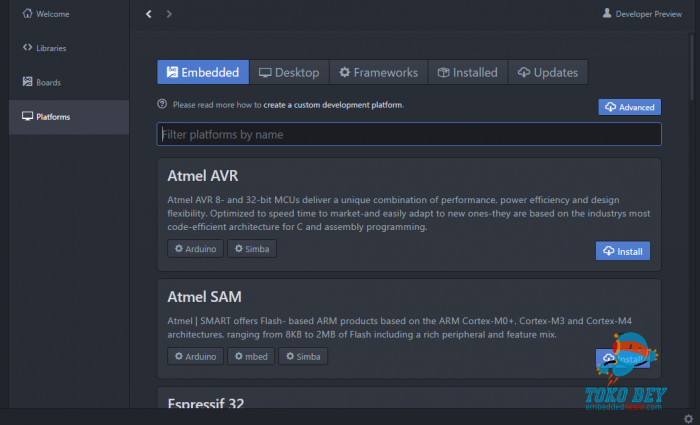Click the Filter platforms by name field
The width and height of the screenshot is (700, 425).
coord(408,134)
